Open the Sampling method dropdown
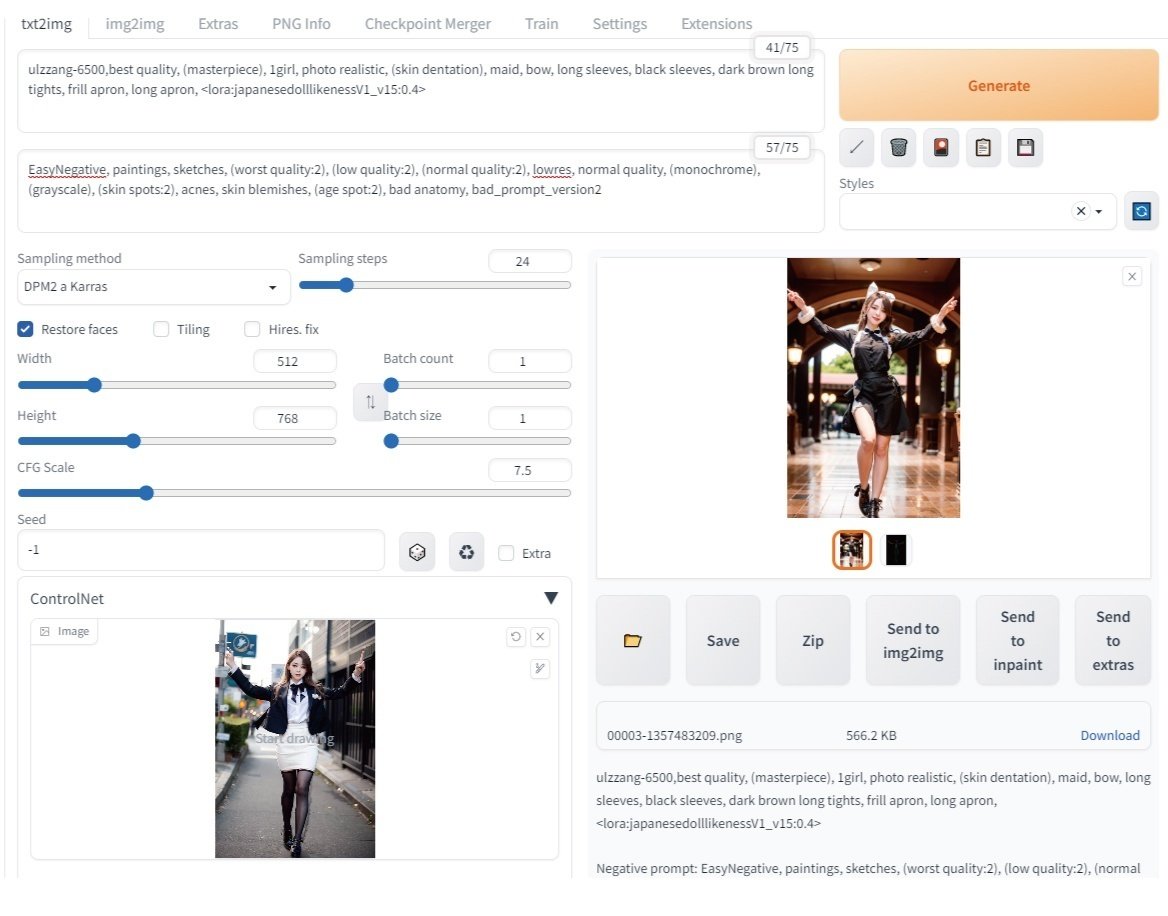Image resolution: width=1168 pixels, height=916 pixels. point(153,287)
